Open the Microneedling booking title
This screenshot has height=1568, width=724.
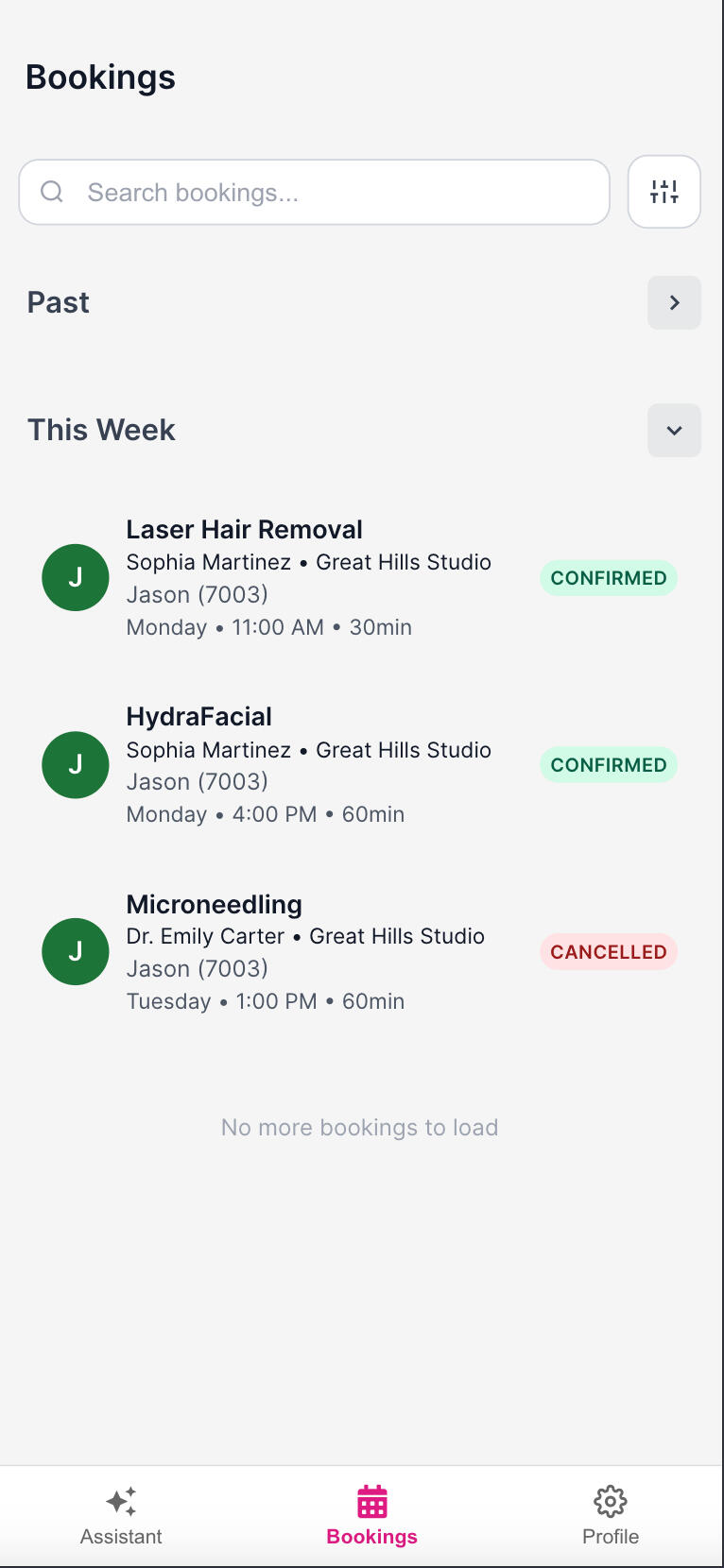pos(214,904)
